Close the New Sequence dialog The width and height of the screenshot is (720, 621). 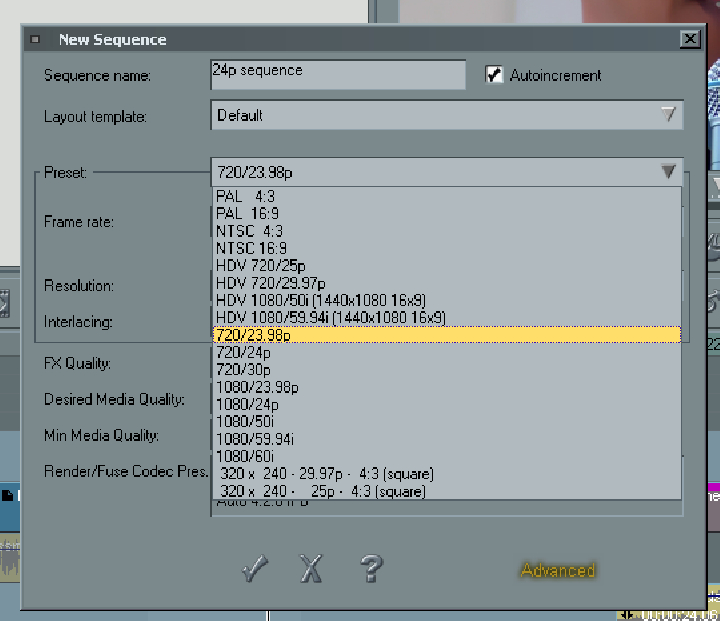(x=689, y=40)
